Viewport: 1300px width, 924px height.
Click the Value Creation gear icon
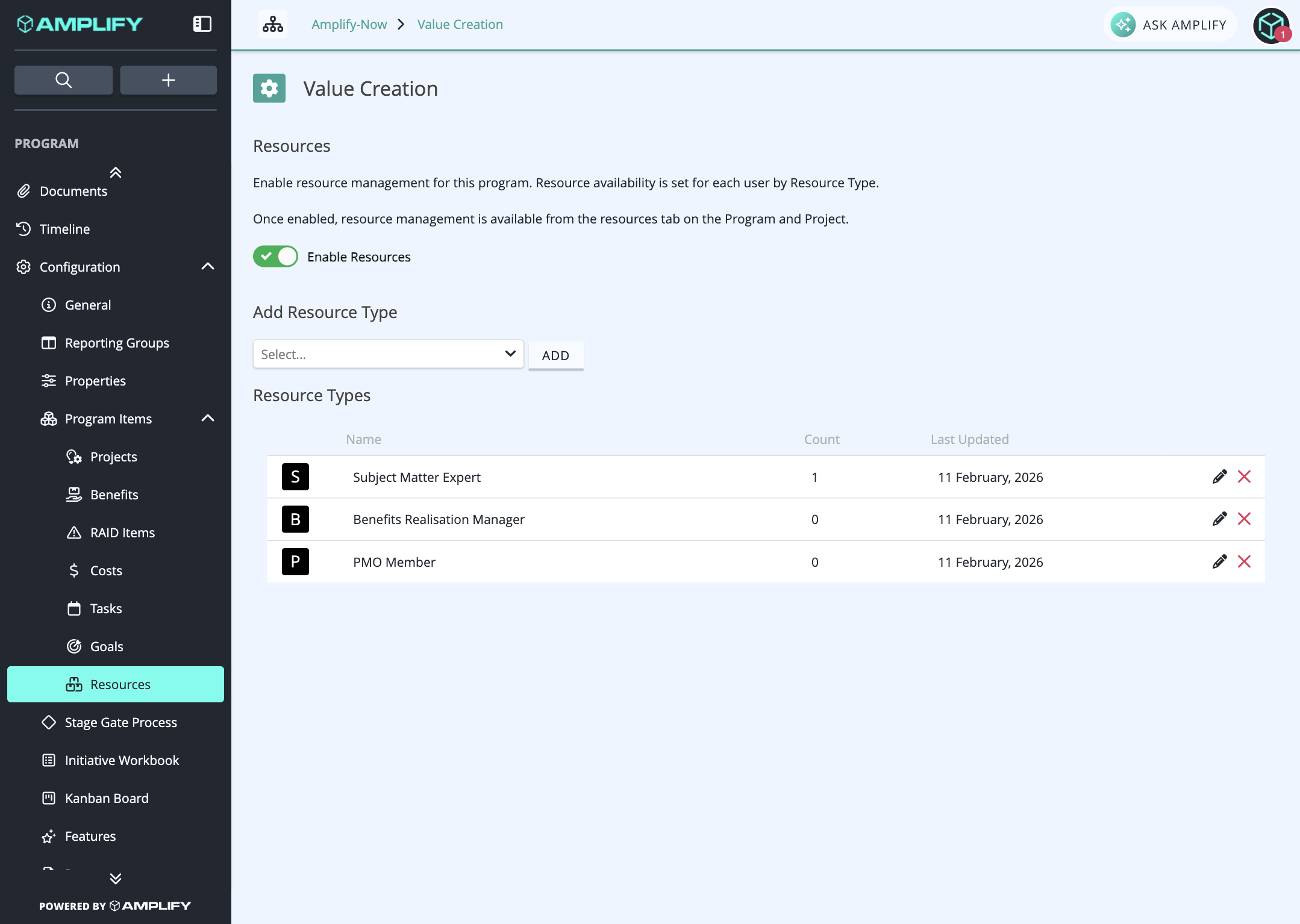[x=269, y=89]
